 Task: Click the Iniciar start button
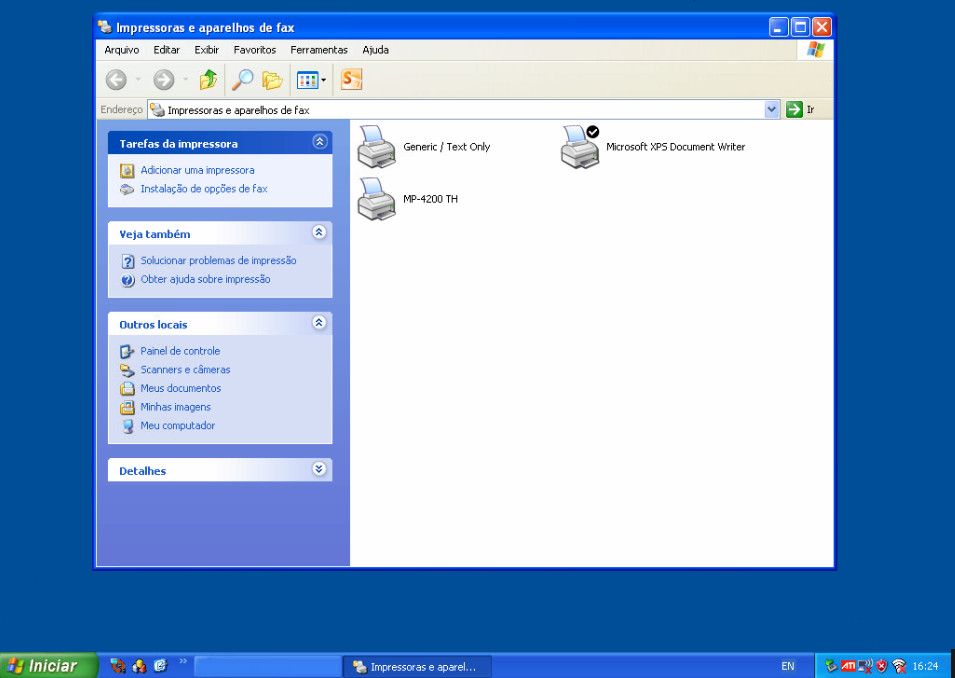(49, 666)
